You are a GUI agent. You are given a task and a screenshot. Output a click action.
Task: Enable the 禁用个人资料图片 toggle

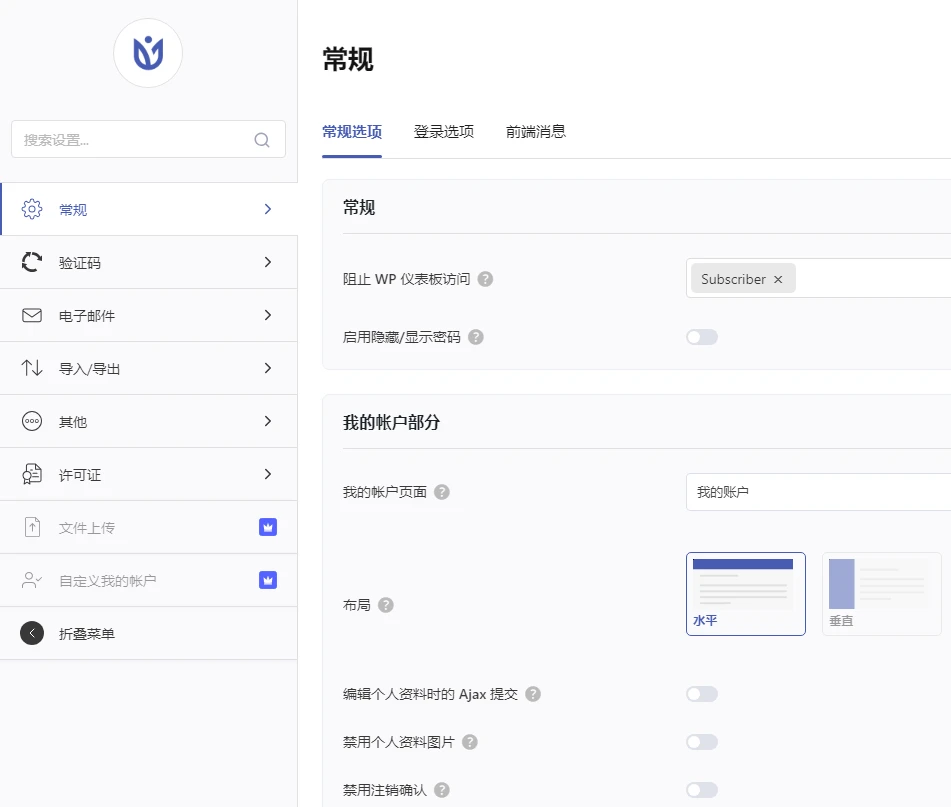click(702, 742)
